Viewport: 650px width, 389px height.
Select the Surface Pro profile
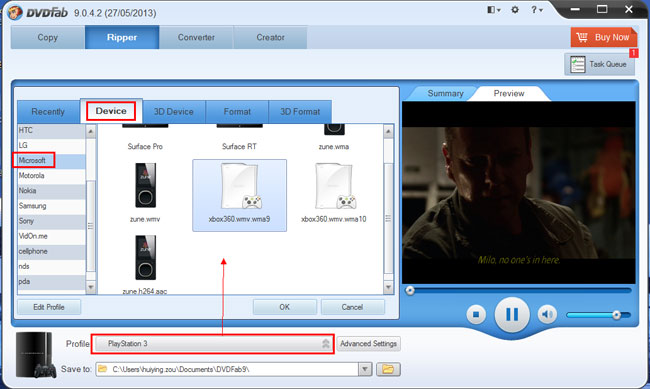click(145, 146)
